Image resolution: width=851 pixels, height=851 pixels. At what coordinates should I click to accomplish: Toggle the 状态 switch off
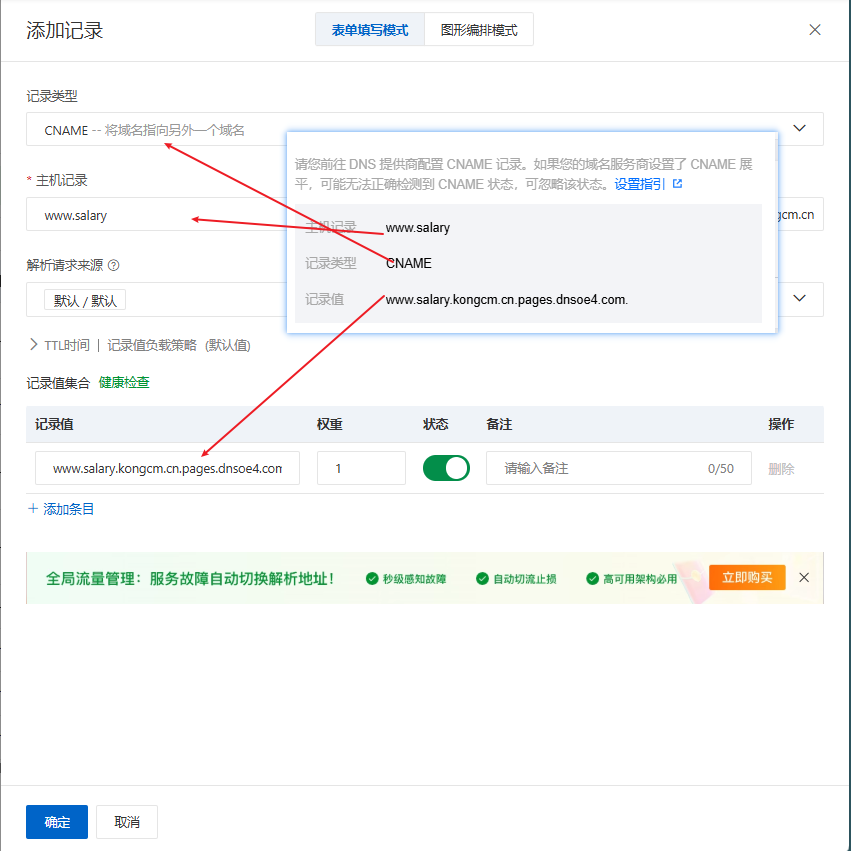point(446,468)
